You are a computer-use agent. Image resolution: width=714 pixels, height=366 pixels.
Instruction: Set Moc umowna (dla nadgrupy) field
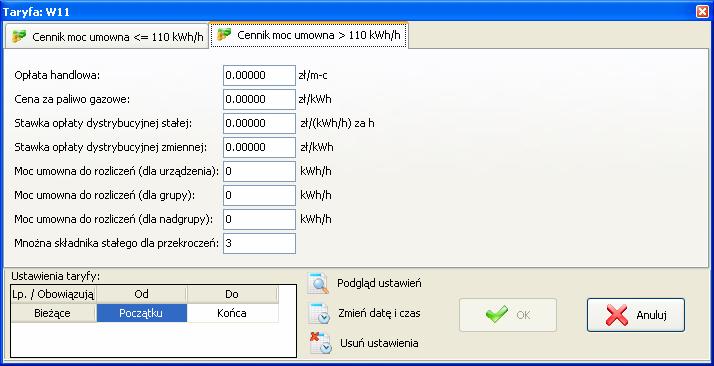[x=259, y=219]
